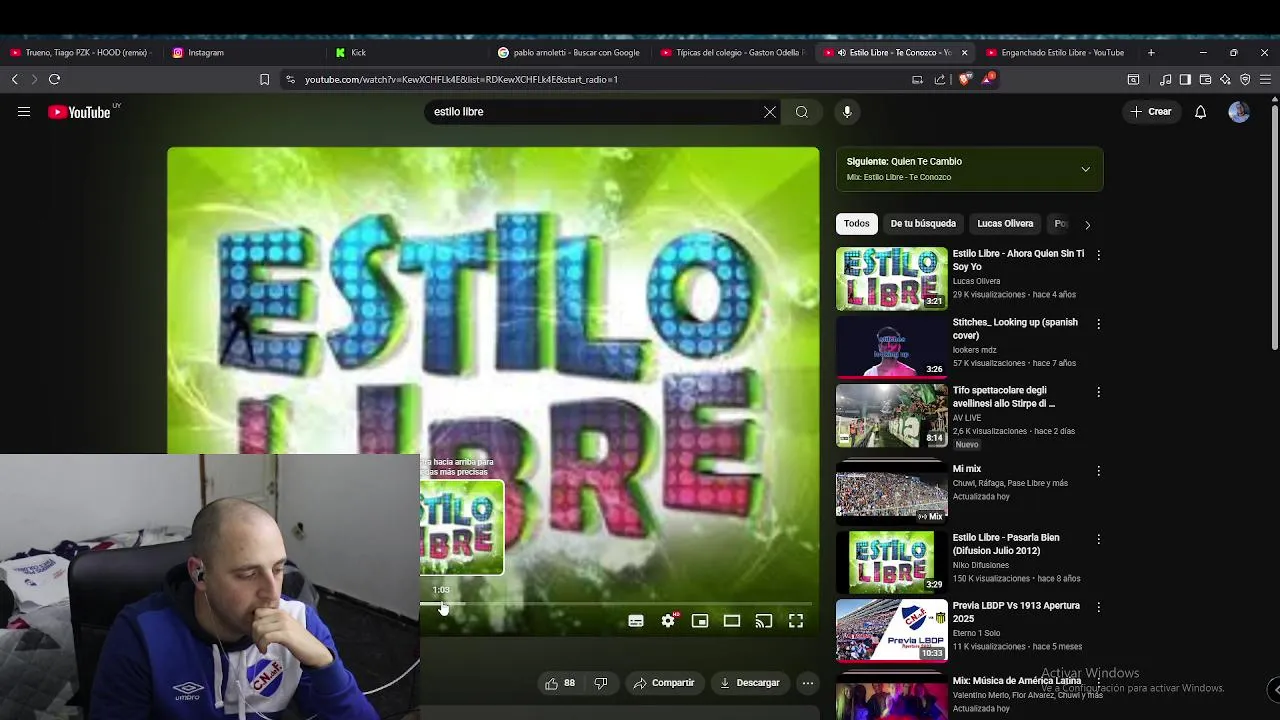Cast the video to a device

[x=764, y=621]
